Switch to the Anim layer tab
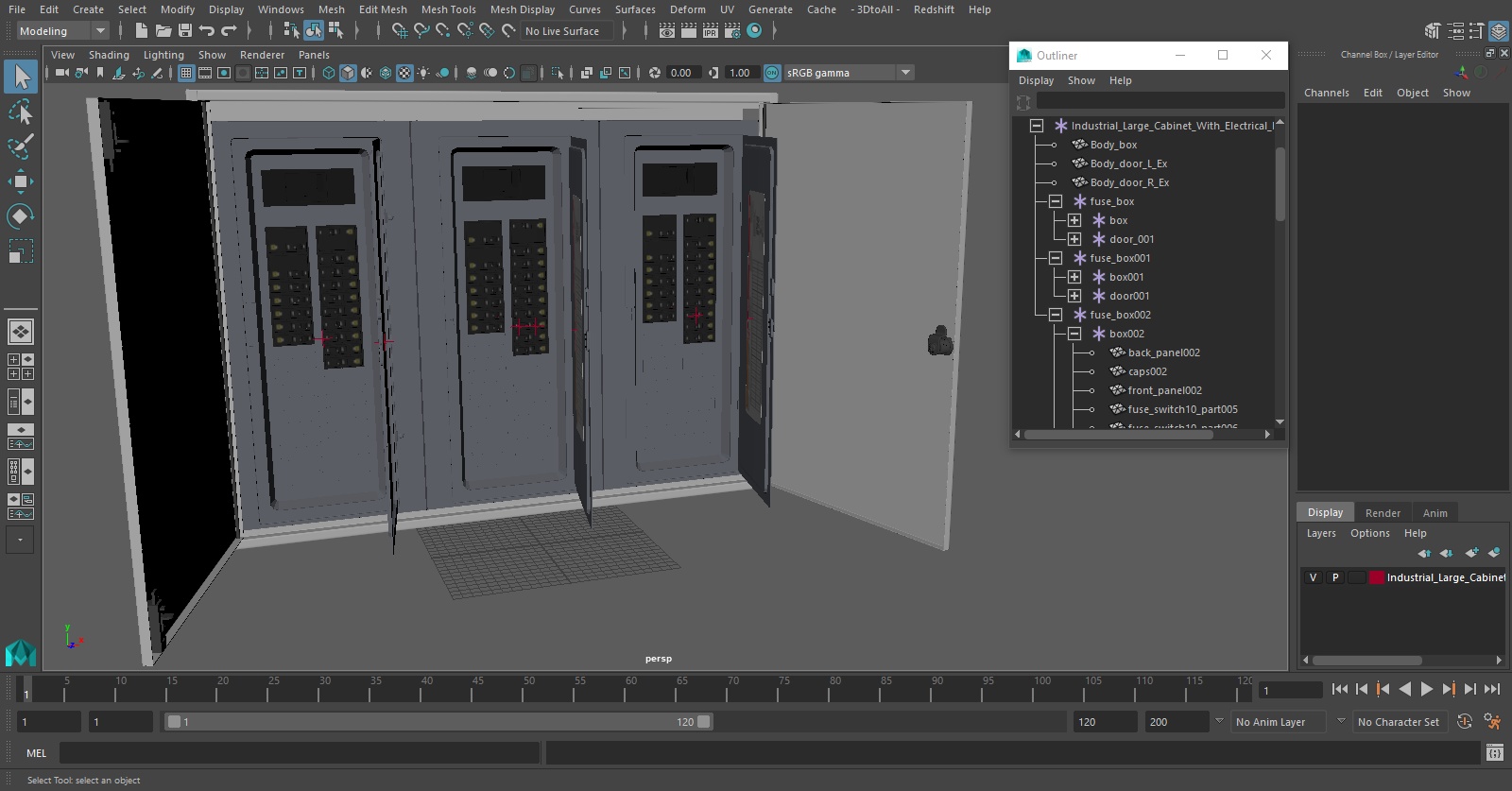This screenshot has height=791, width=1512. [1435, 513]
